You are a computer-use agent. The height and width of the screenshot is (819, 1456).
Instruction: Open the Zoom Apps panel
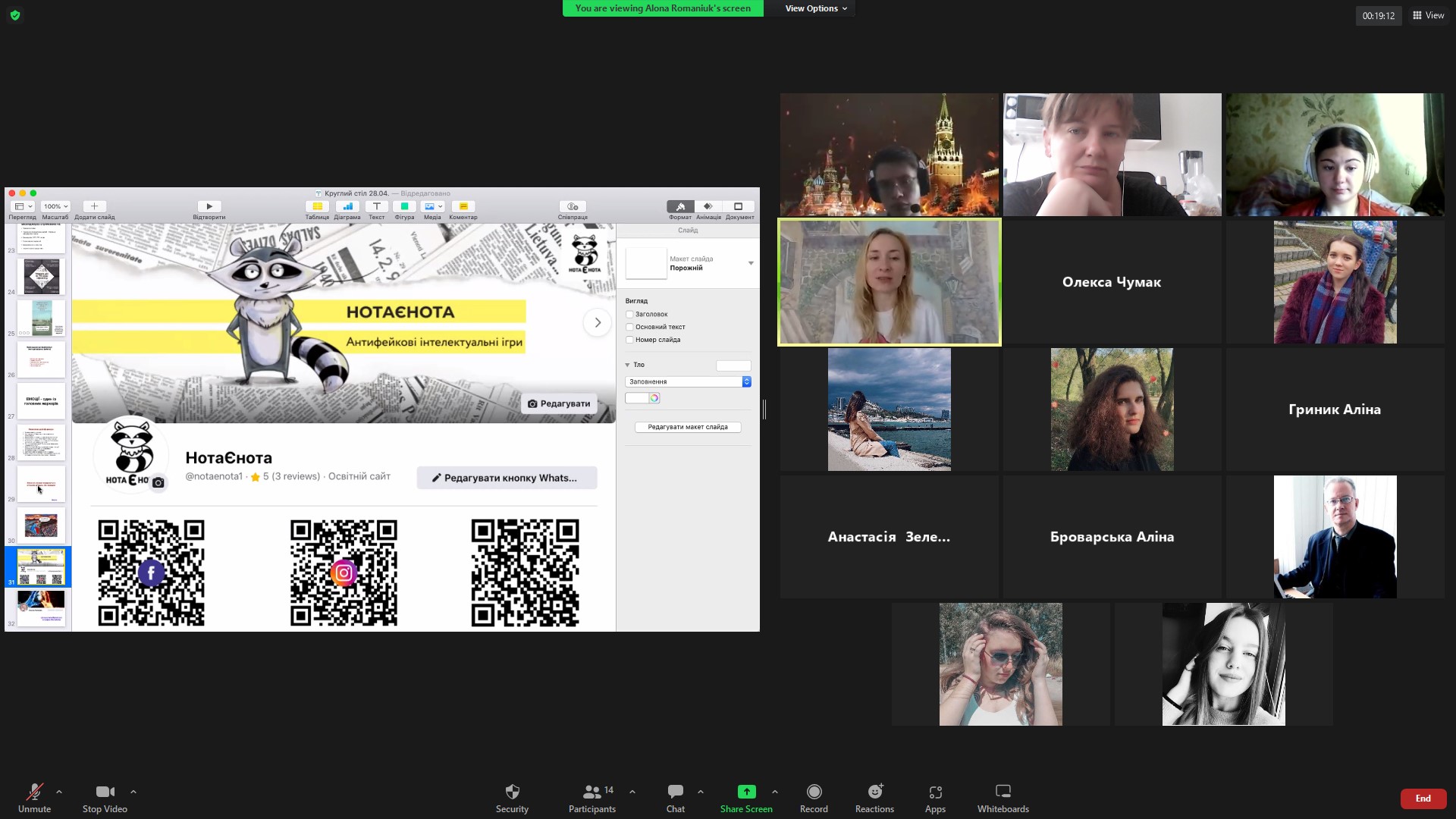click(x=935, y=798)
